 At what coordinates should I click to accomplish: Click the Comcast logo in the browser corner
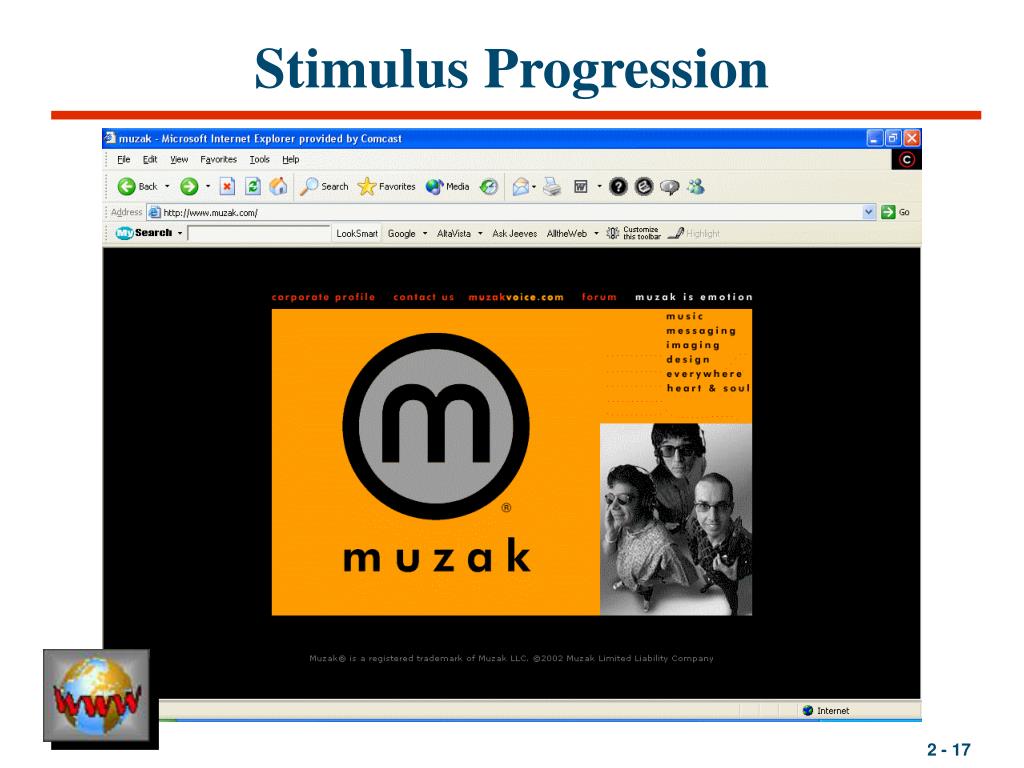(x=906, y=159)
